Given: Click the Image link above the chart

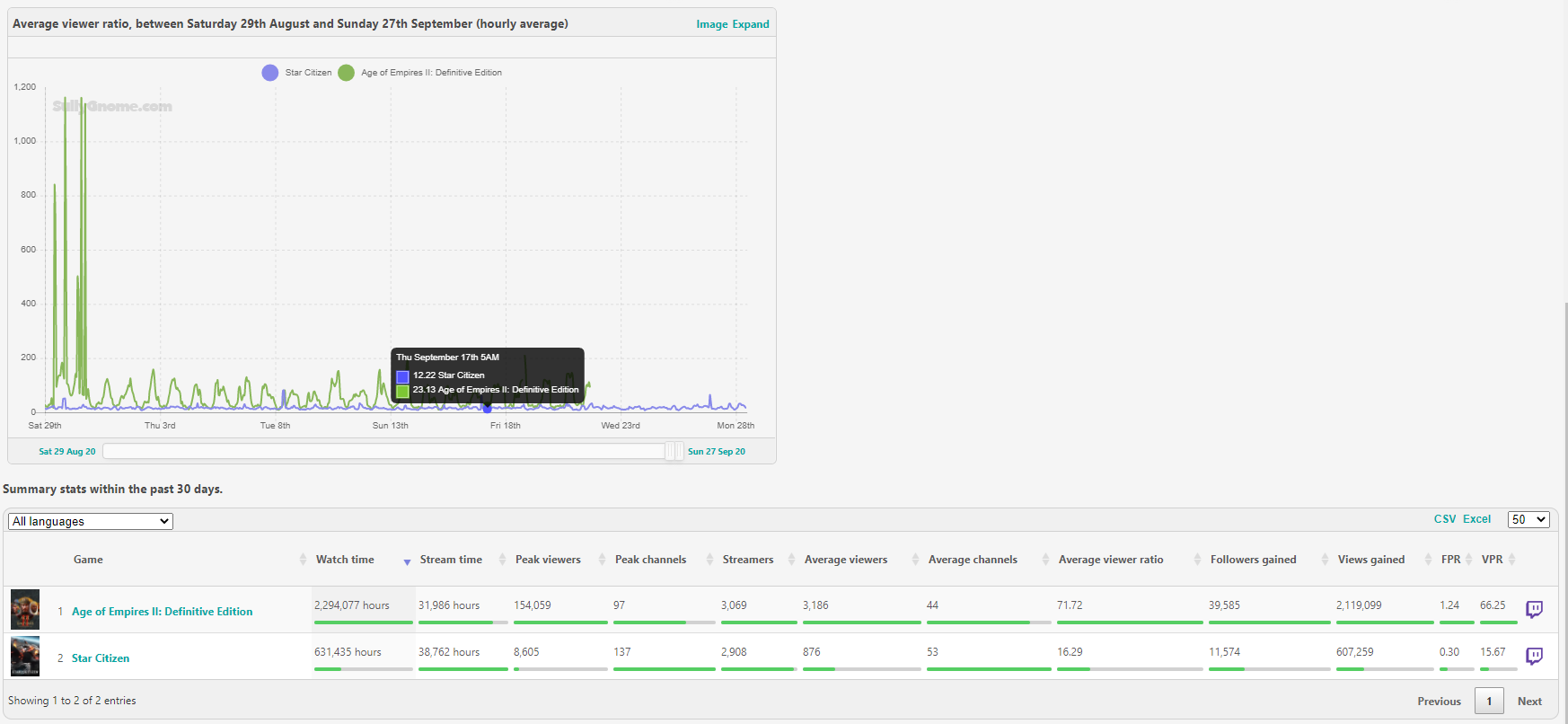Looking at the screenshot, I should click(712, 24).
